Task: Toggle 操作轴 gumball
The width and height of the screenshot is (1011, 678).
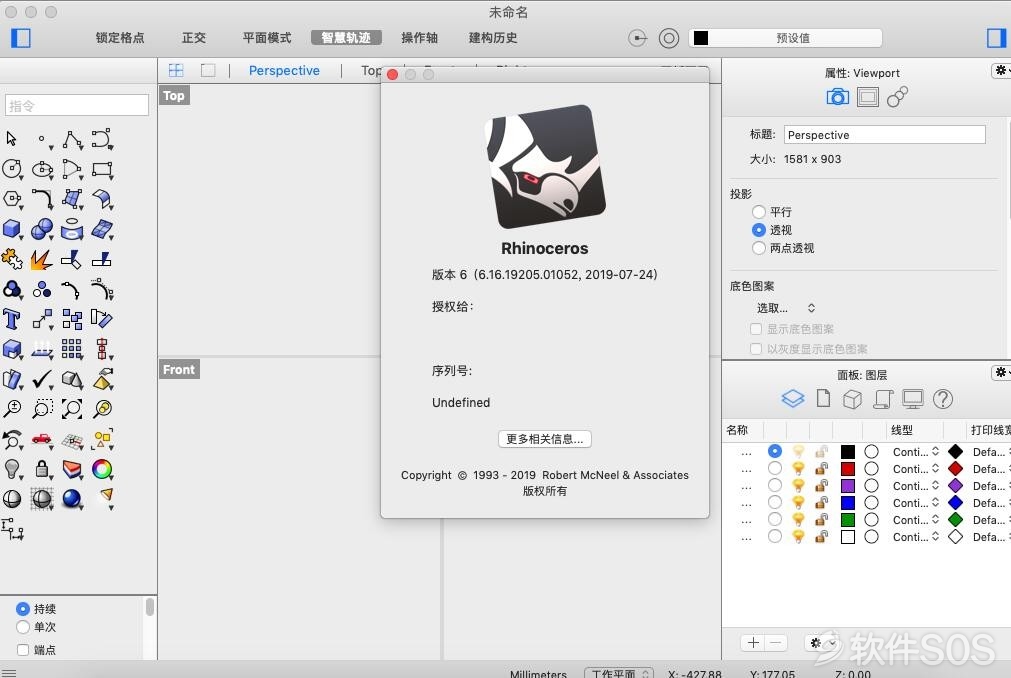Action: (x=419, y=38)
